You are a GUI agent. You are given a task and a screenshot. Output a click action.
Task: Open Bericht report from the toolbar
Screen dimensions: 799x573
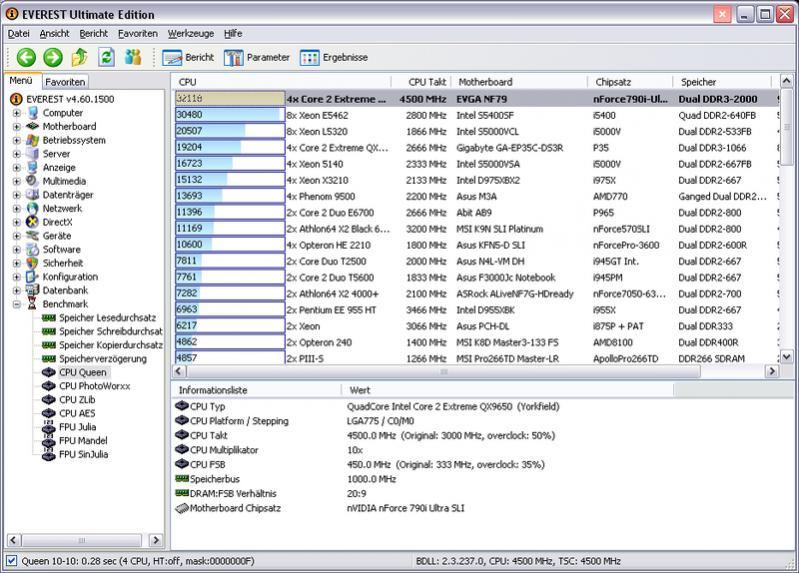click(188, 58)
